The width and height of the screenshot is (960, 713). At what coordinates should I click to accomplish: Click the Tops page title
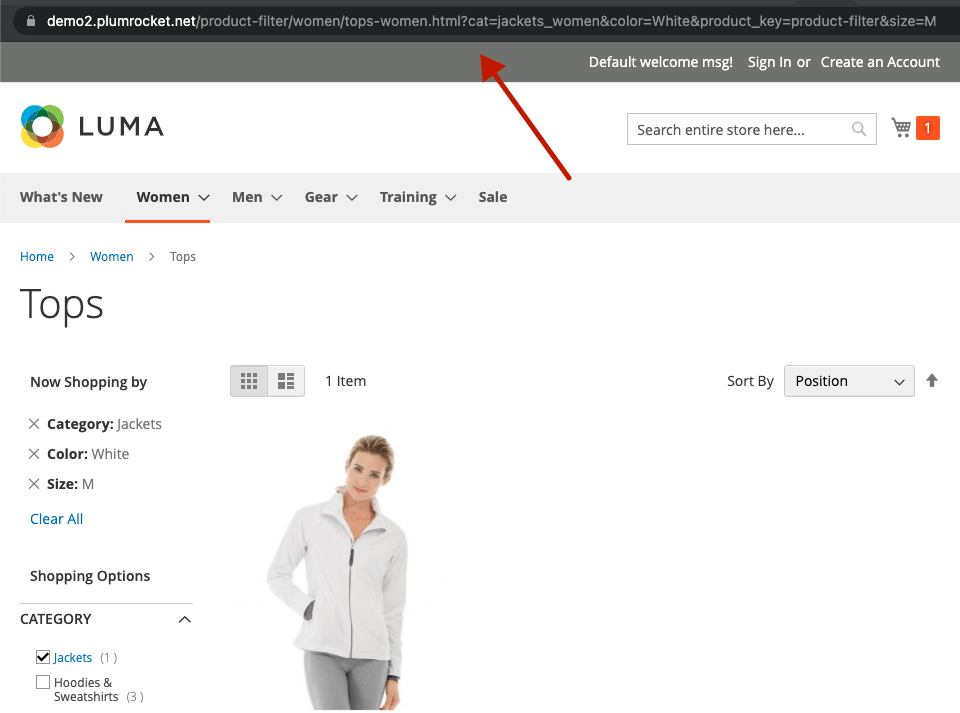(62, 304)
